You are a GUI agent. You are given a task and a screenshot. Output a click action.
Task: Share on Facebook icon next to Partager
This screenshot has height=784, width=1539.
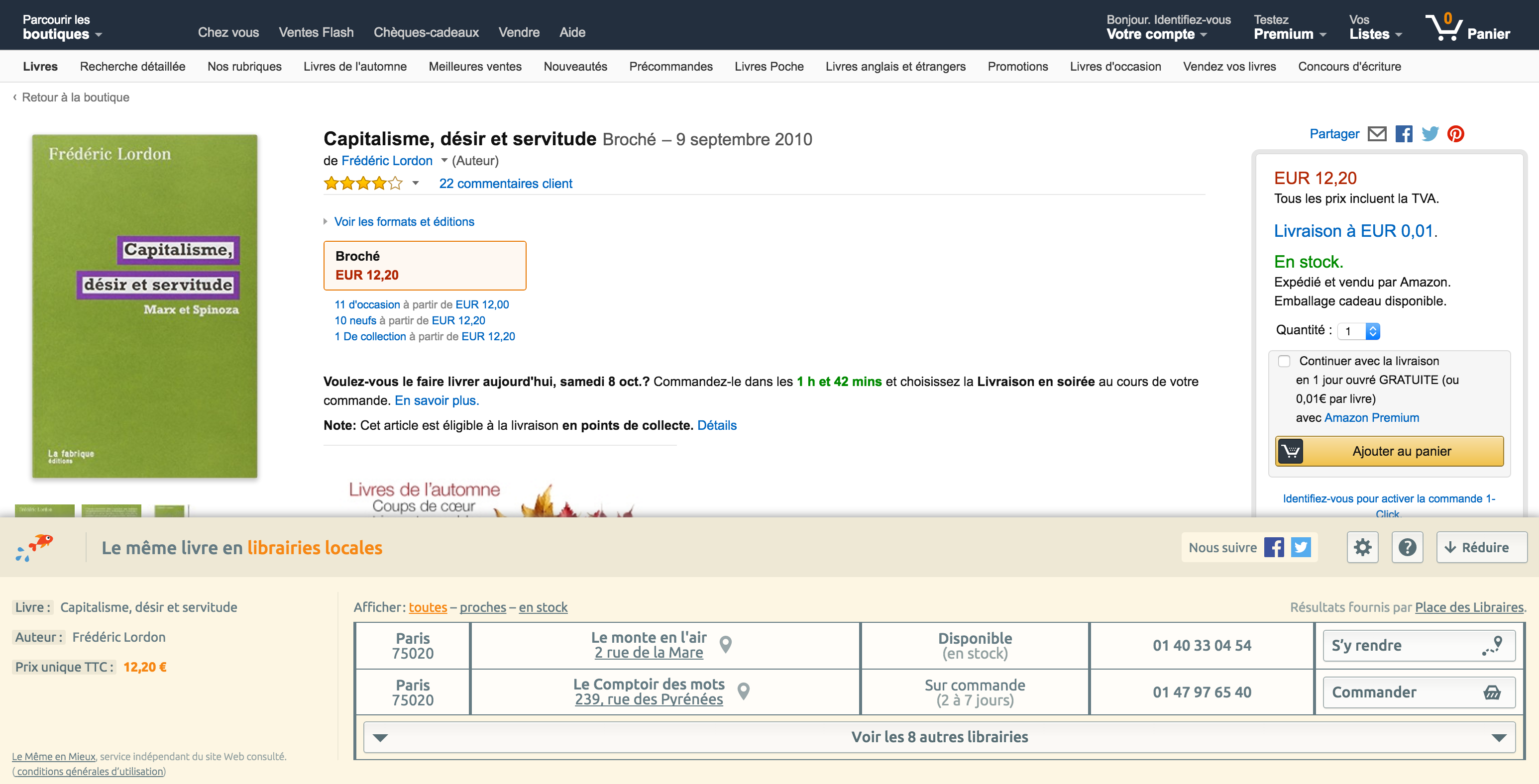click(1404, 134)
